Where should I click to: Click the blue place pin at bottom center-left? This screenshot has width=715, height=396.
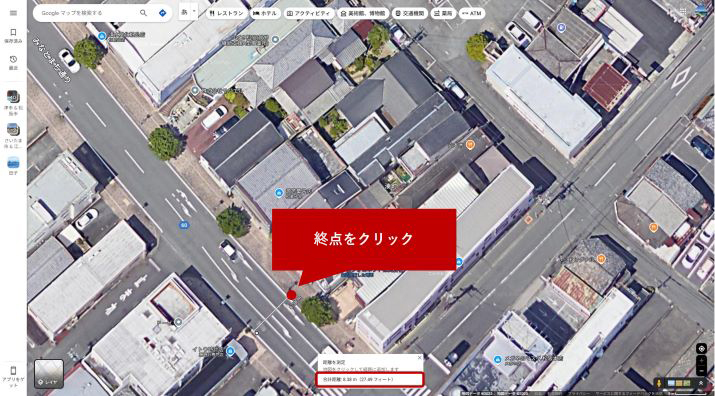(x=230, y=350)
